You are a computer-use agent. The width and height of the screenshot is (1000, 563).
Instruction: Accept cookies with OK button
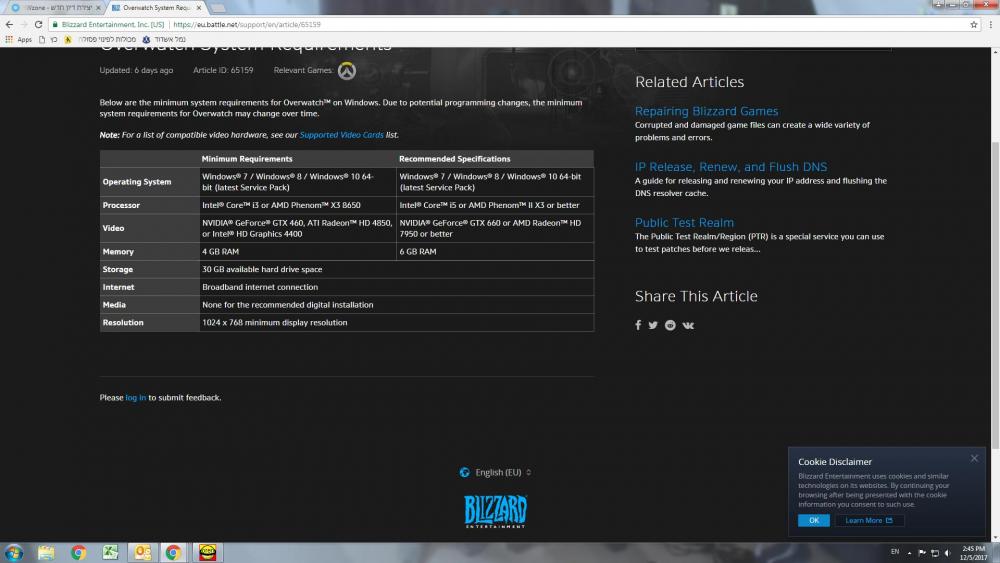814,520
